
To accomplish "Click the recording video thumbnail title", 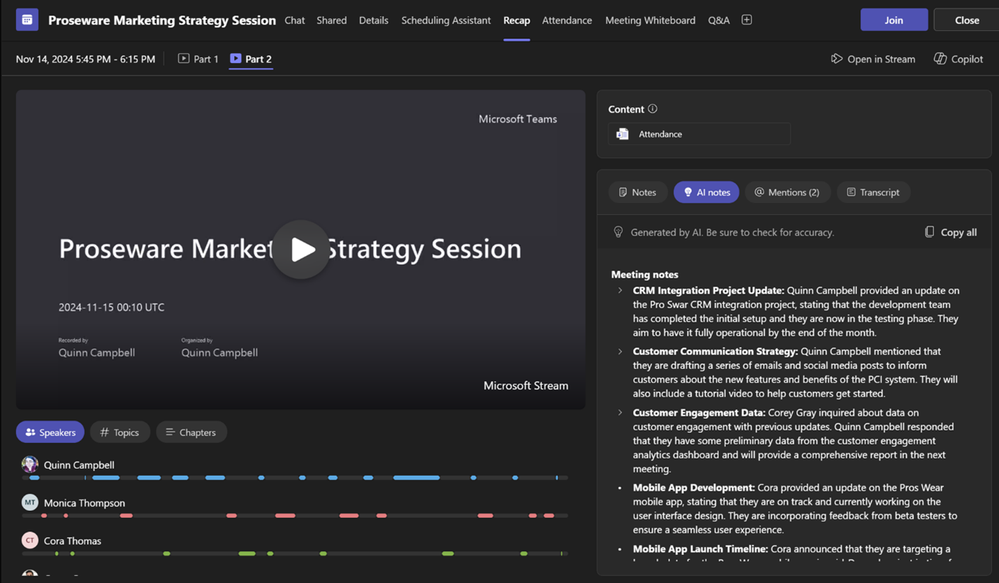I will click(290, 249).
